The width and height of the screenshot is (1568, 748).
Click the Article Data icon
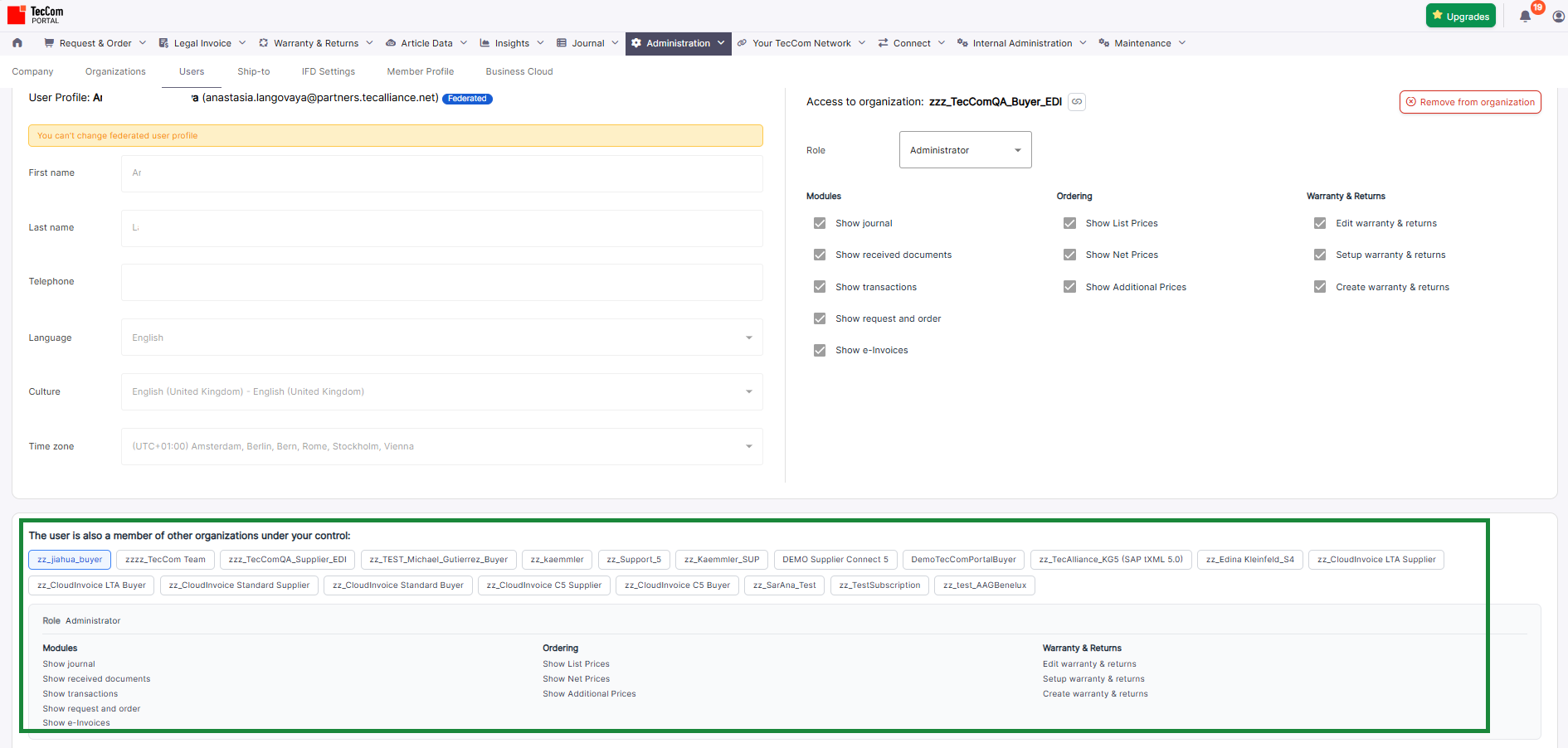pyautogui.click(x=391, y=43)
